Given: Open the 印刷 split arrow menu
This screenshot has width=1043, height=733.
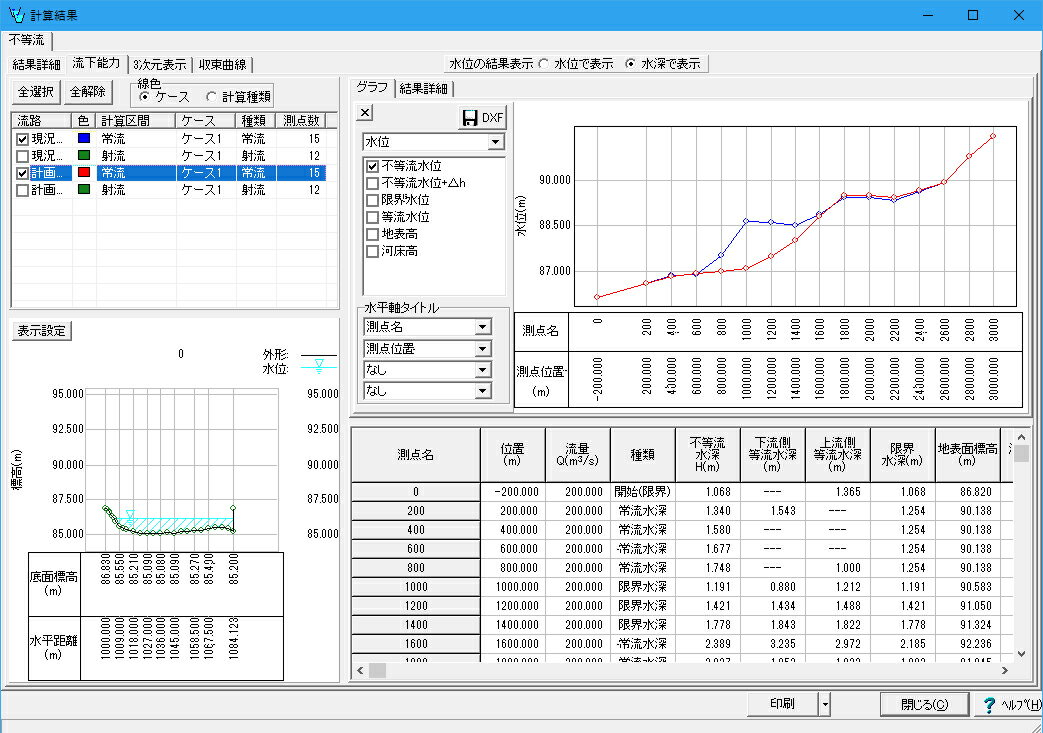Looking at the screenshot, I should 824,704.
